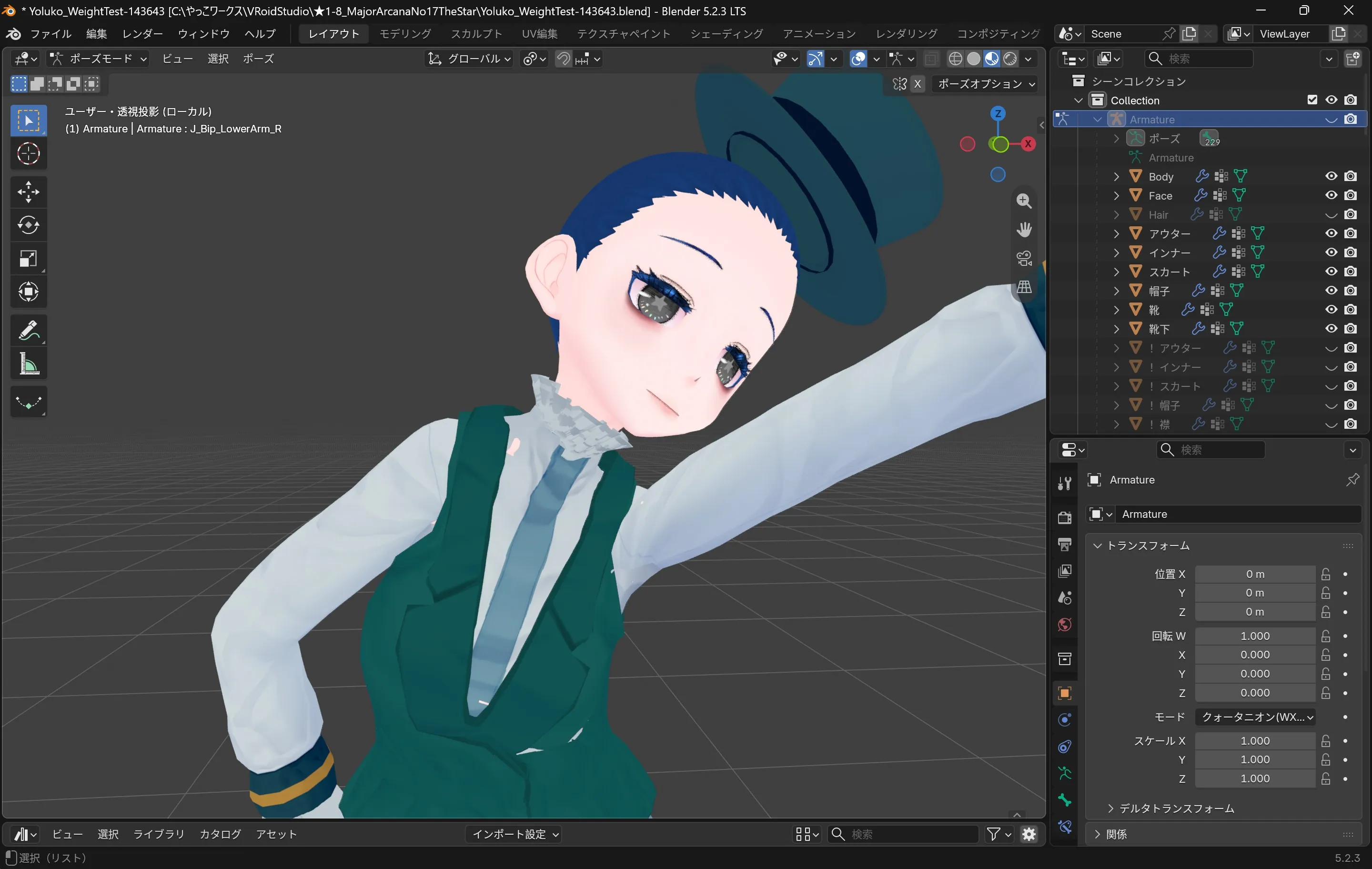
Task: Hide the Face object in viewport
Action: pos(1331,195)
